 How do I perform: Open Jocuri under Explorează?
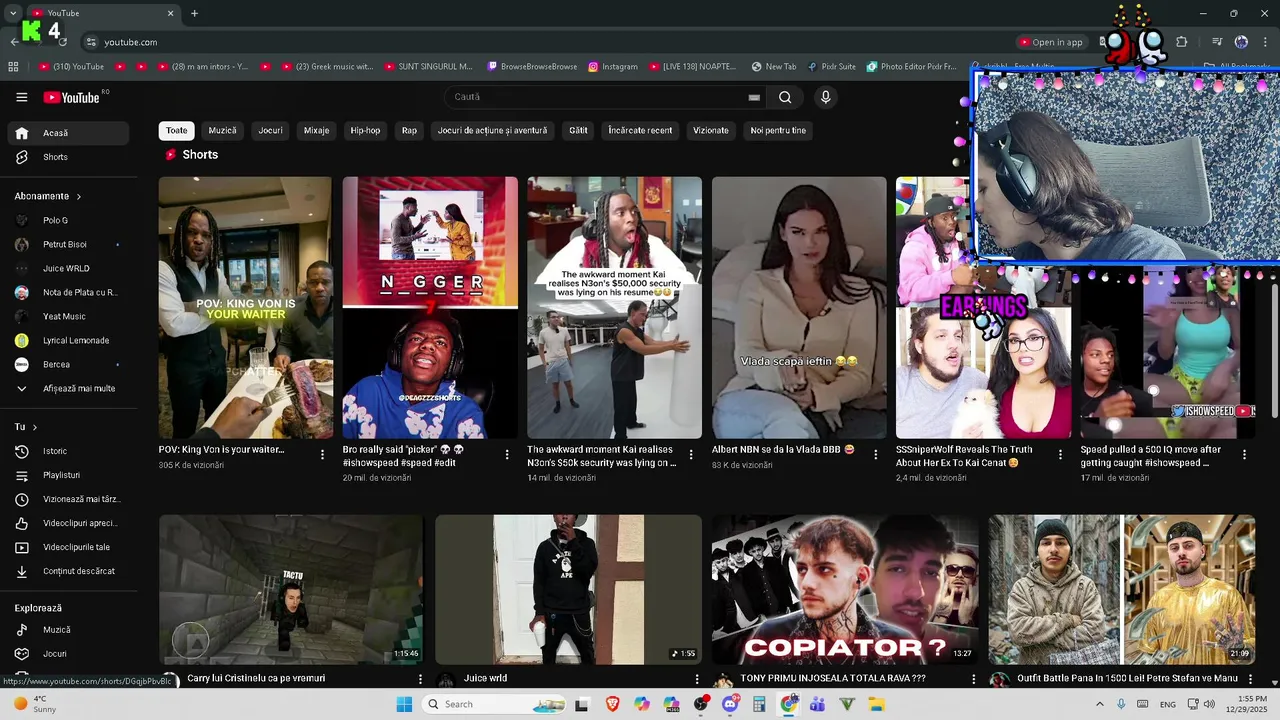click(68, 654)
